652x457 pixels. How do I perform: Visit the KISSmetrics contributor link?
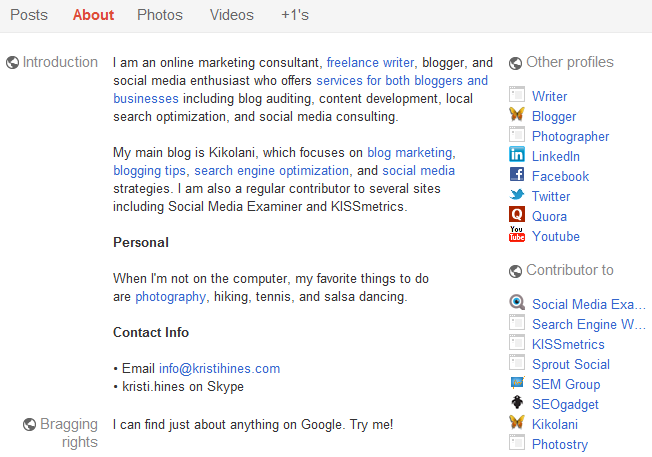point(568,344)
